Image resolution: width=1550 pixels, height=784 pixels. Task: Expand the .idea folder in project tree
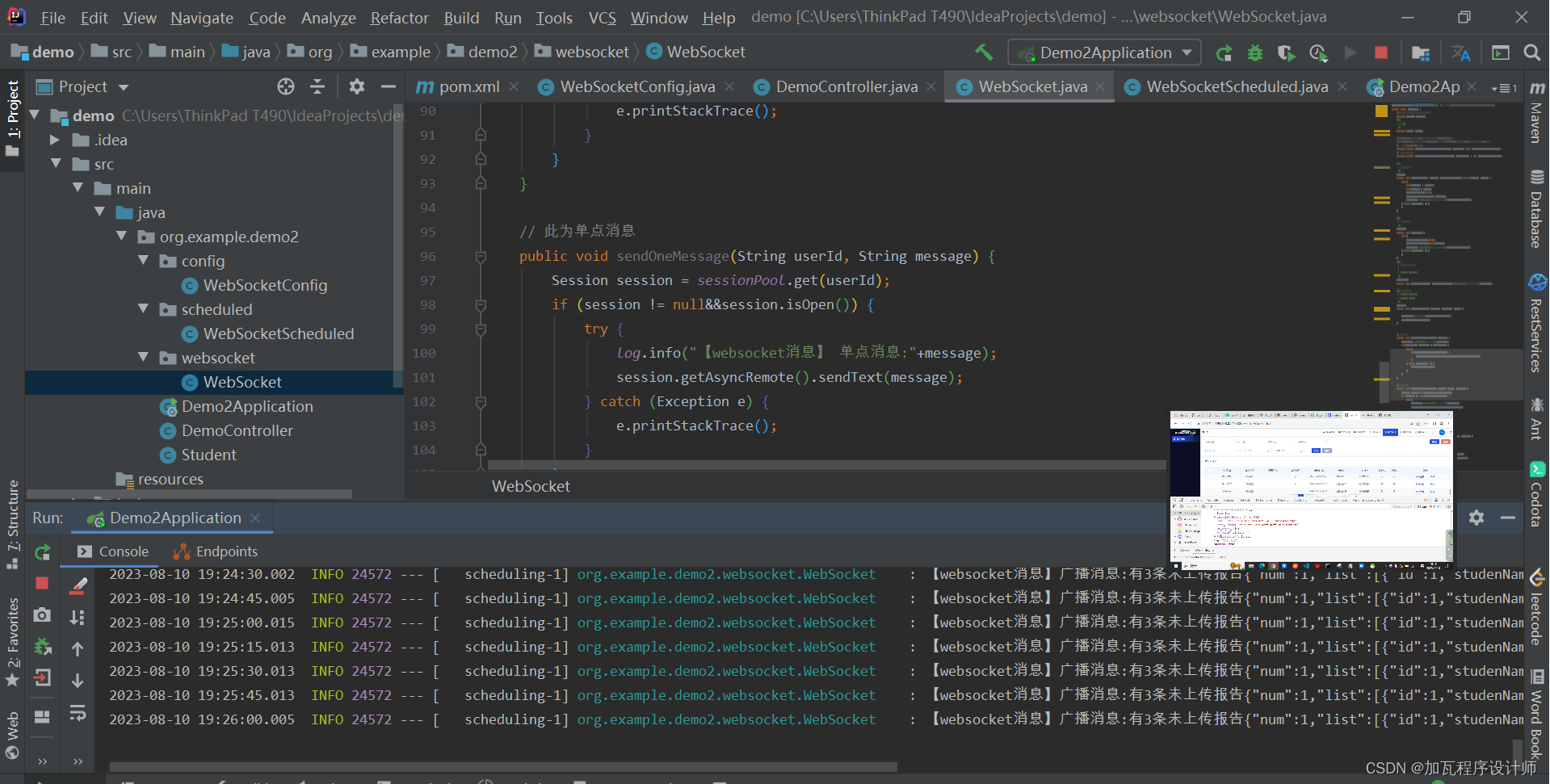[x=55, y=140]
